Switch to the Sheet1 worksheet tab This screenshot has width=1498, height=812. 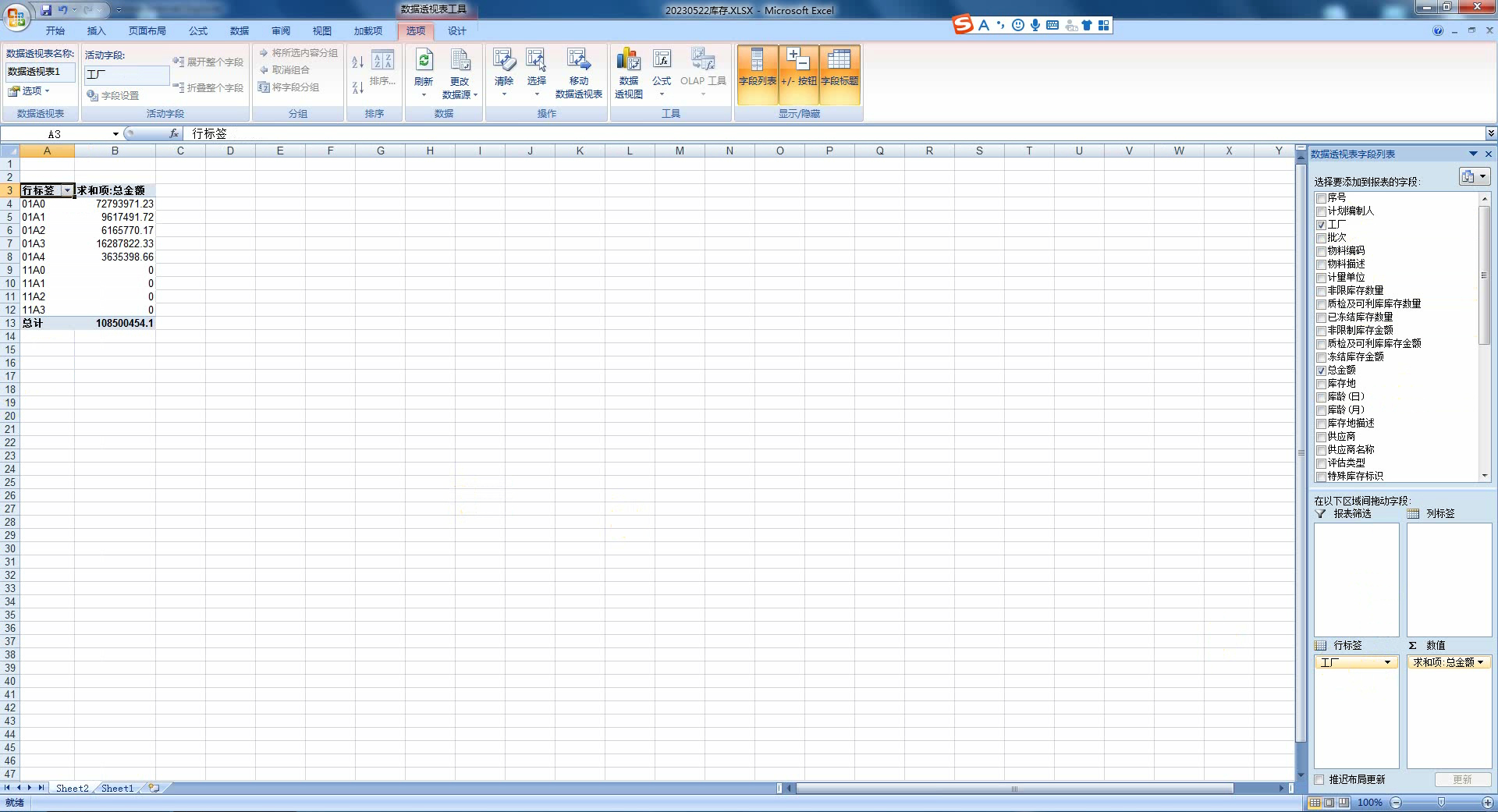(117, 789)
